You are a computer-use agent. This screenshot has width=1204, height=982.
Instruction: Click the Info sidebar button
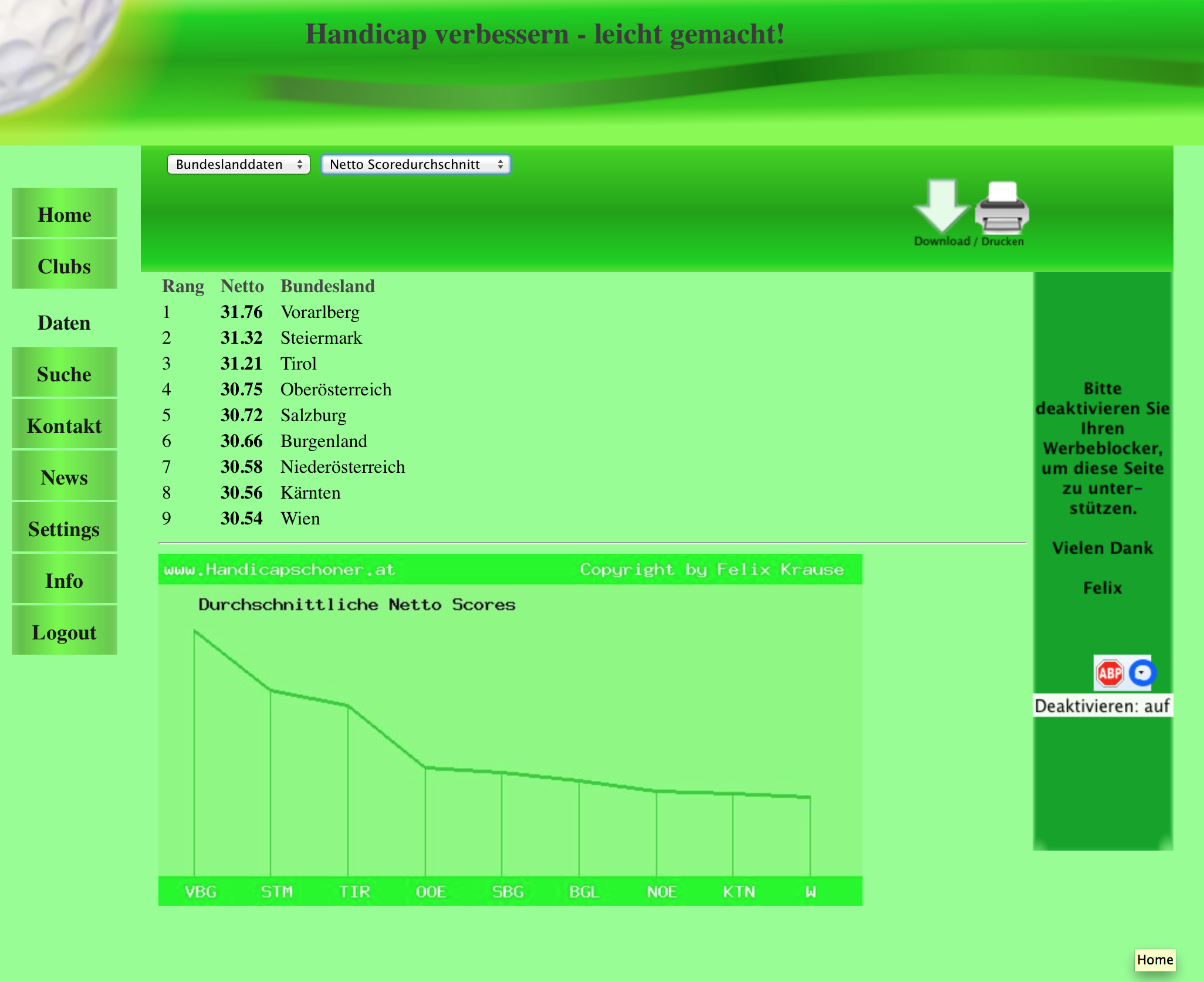coord(65,580)
